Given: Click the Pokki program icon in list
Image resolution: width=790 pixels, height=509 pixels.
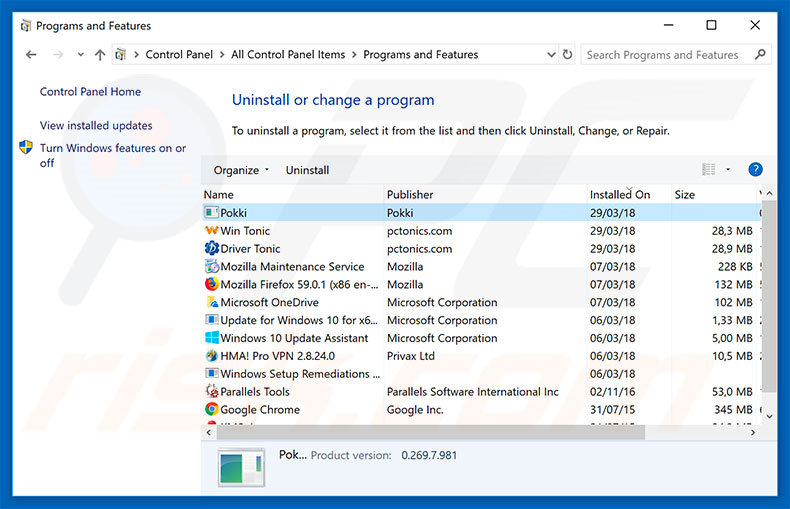Looking at the screenshot, I should click(x=211, y=213).
